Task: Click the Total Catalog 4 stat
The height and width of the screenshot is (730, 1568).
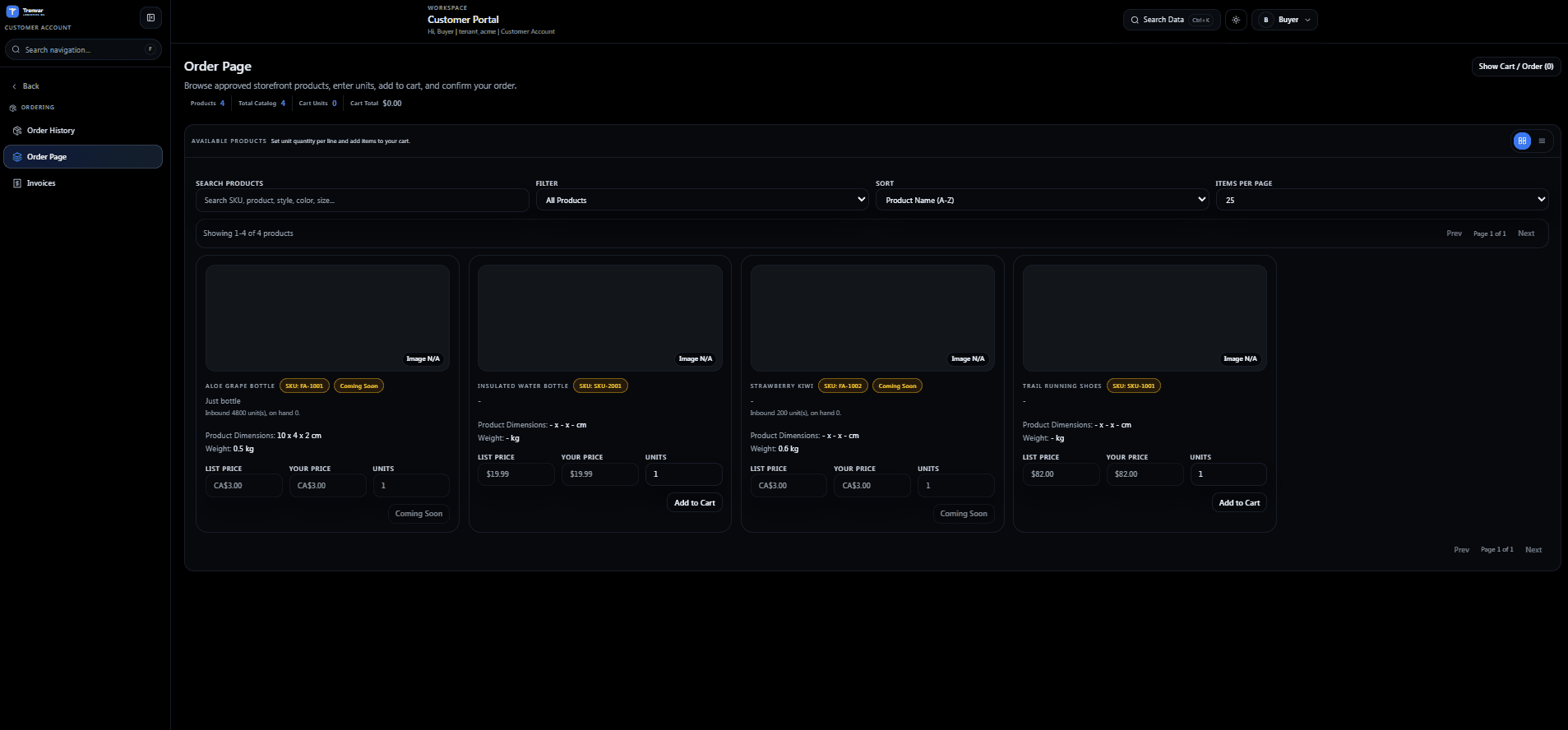Action: tap(261, 104)
